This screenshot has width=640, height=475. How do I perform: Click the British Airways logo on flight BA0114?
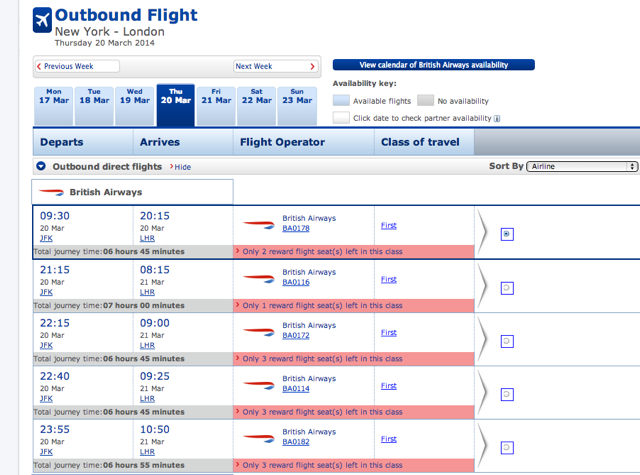coord(259,385)
